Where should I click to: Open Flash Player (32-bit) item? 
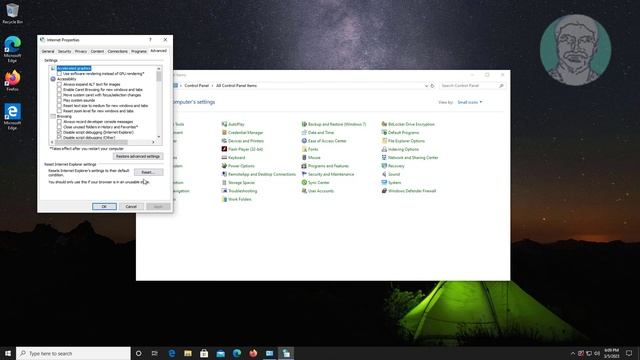242,149
